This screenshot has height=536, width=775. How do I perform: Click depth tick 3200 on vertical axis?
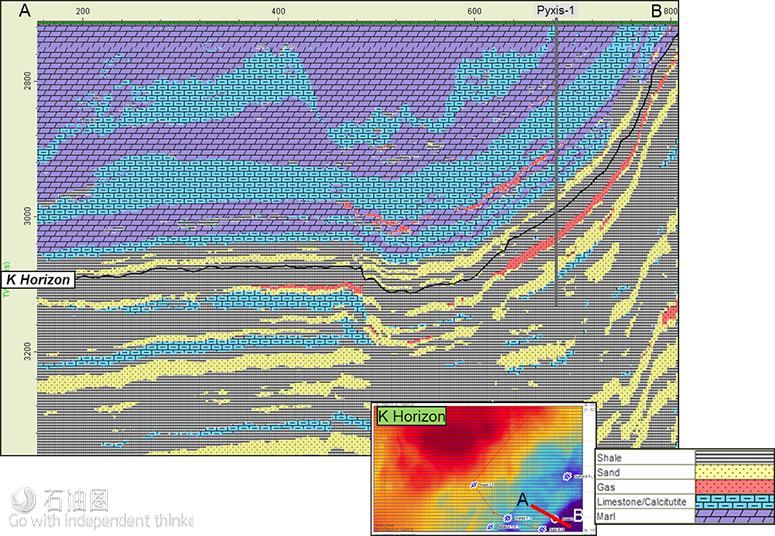(x=27, y=351)
